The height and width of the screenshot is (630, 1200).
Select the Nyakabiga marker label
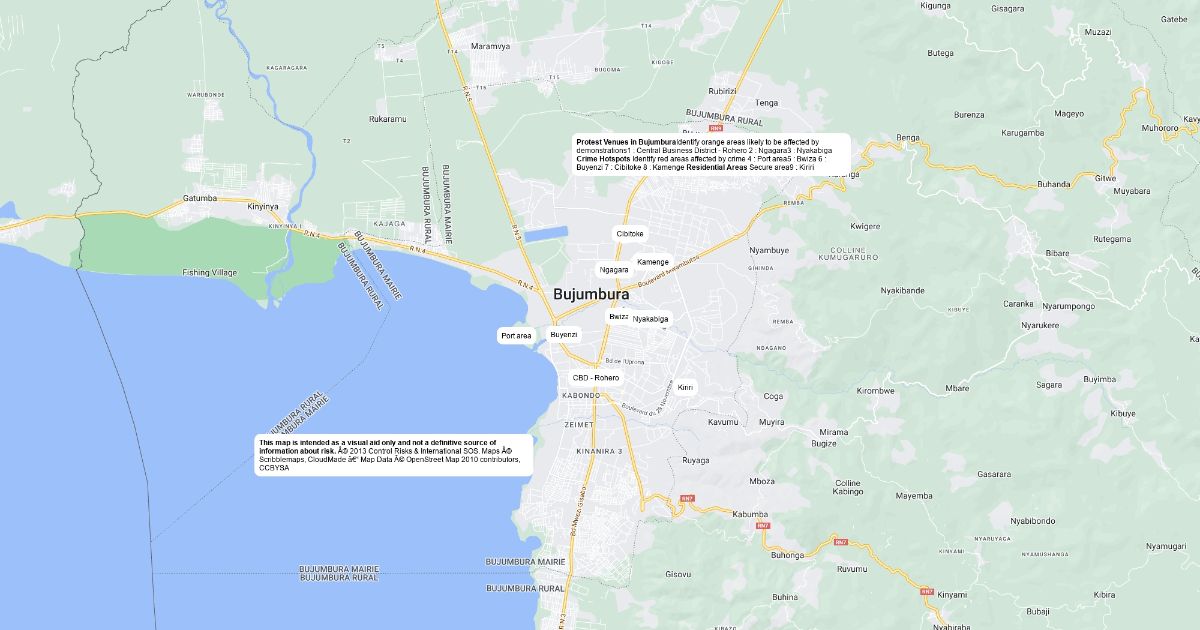(x=650, y=319)
